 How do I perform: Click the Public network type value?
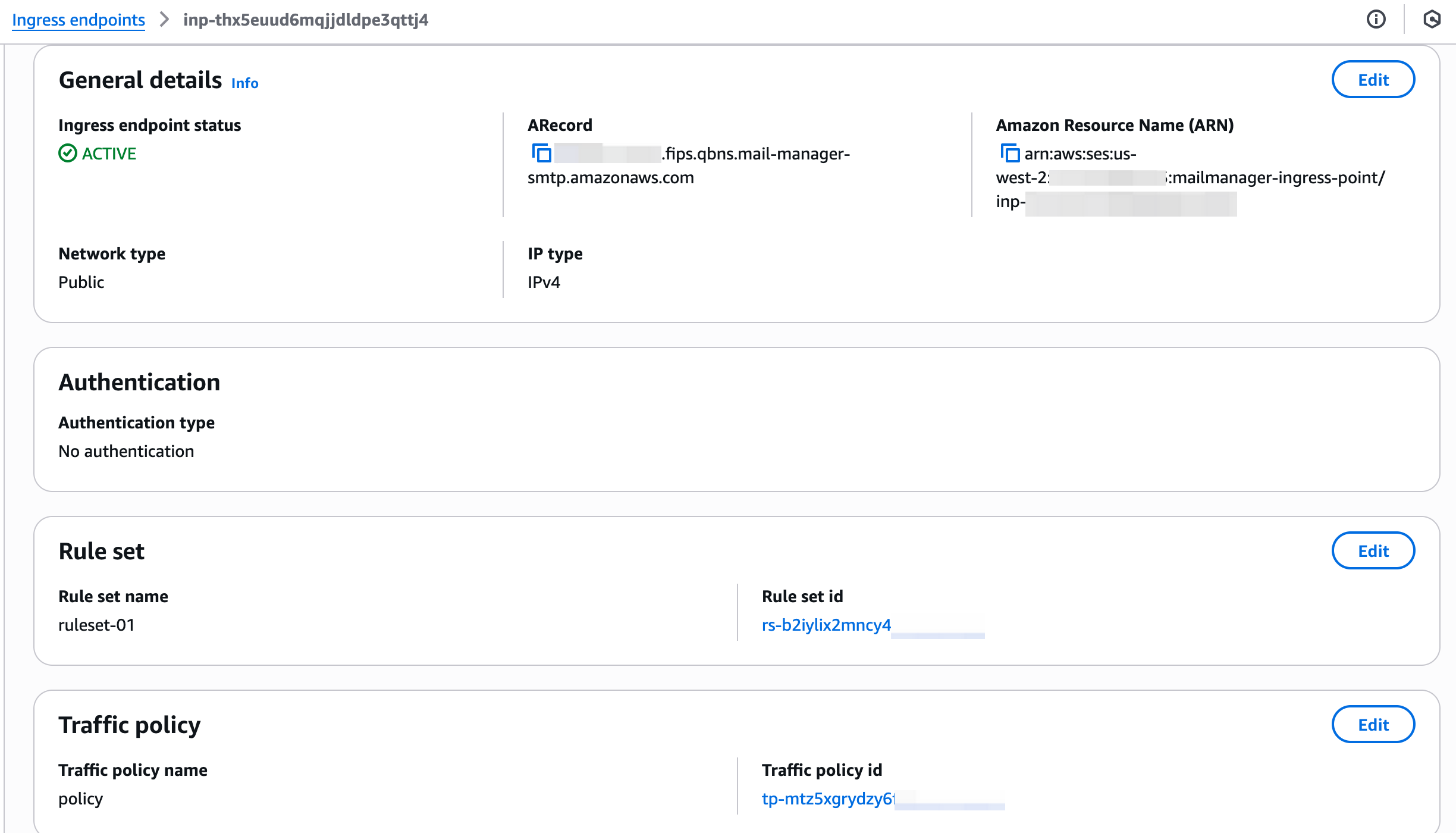point(81,282)
